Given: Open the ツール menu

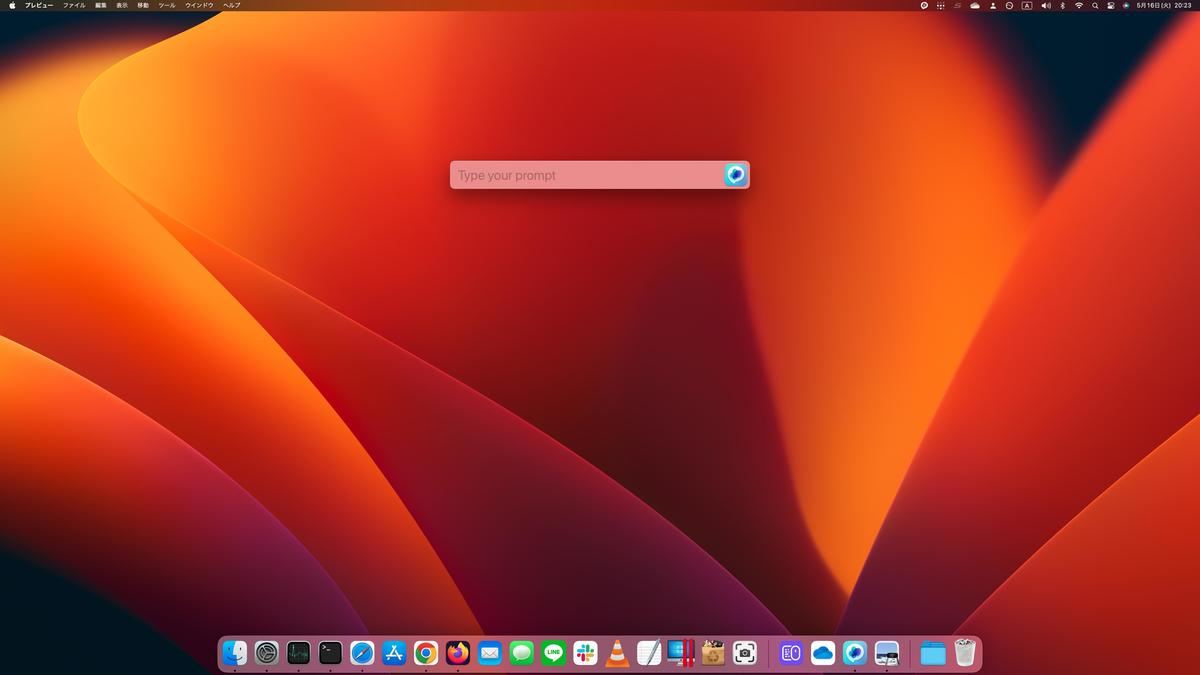Looking at the screenshot, I should [167, 5].
